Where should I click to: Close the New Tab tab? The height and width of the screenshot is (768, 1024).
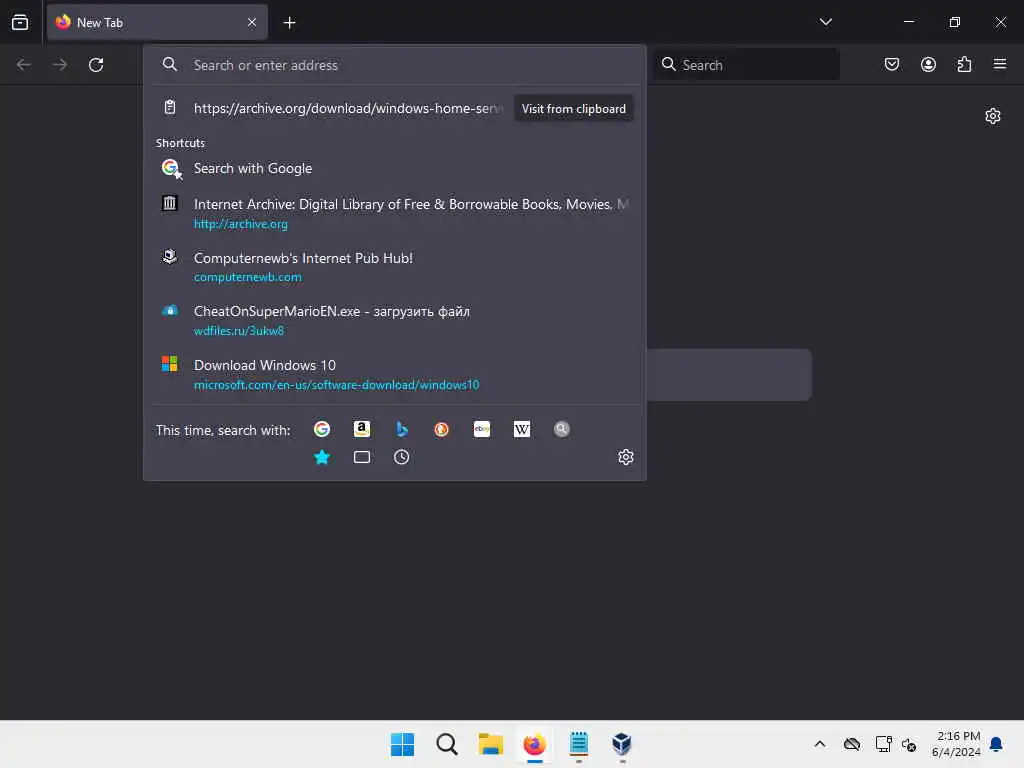252,22
